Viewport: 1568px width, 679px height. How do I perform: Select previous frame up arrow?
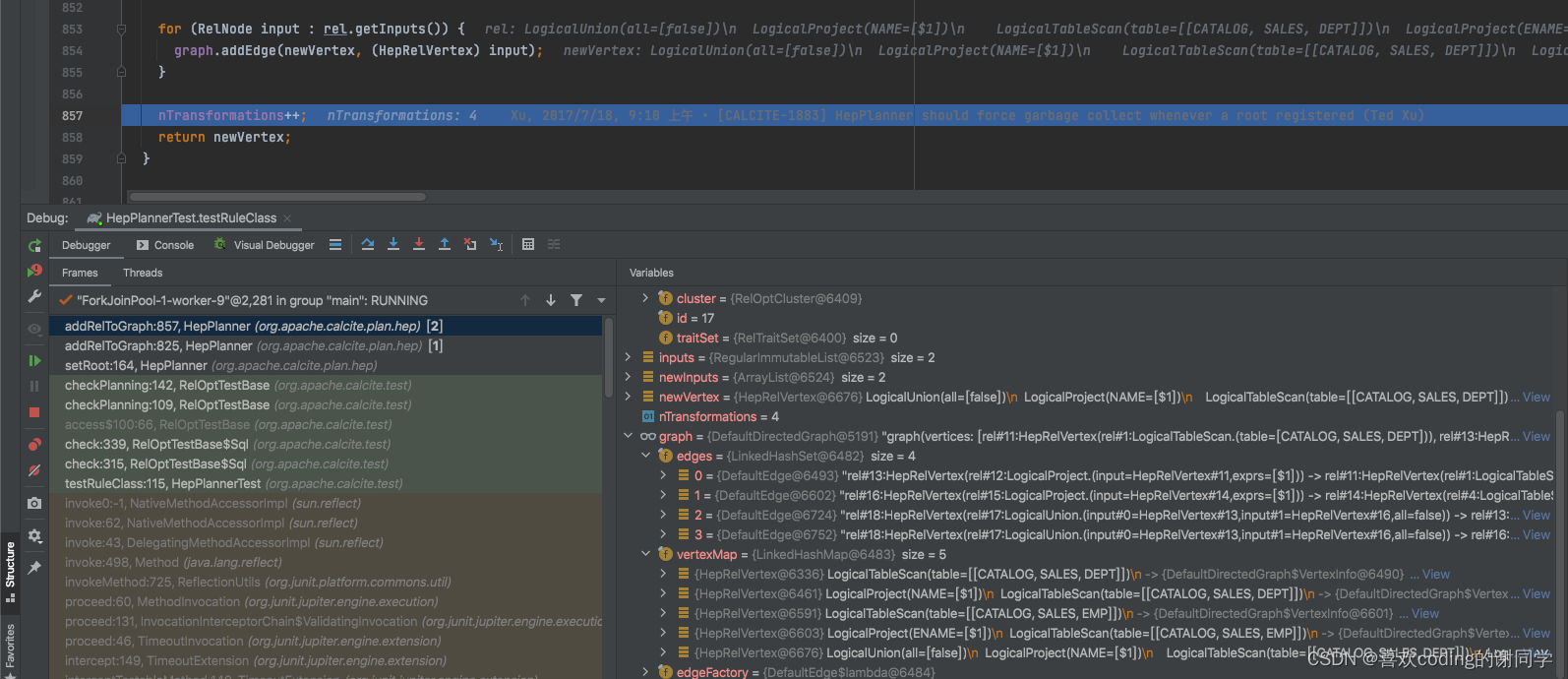(x=525, y=300)
